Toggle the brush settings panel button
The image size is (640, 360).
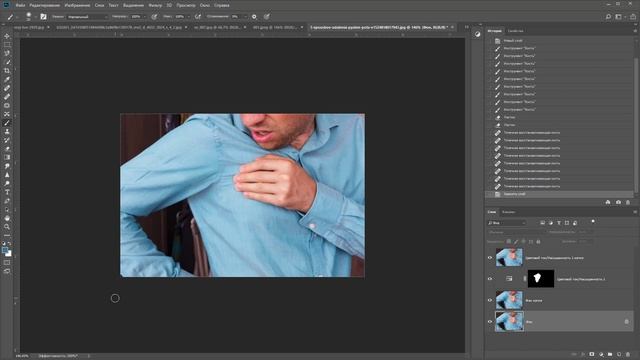(43, 17)
